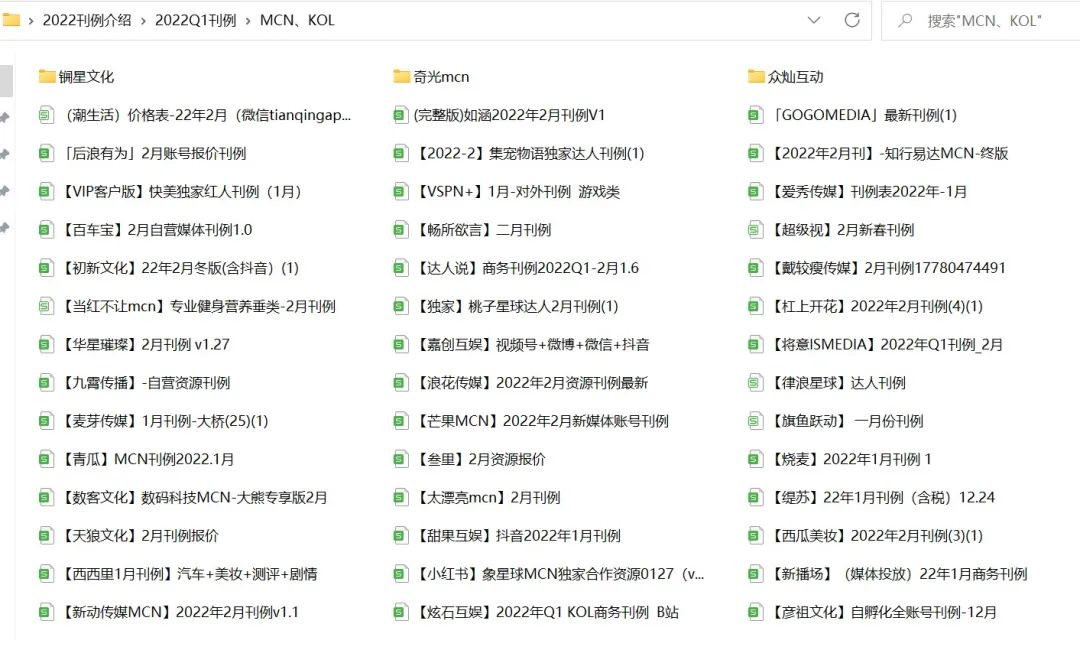Click the file icon beside 【超级视】2月新春刊例
Screen dimensions: 1080x650
pyautogui.click(x=756, y=230)
